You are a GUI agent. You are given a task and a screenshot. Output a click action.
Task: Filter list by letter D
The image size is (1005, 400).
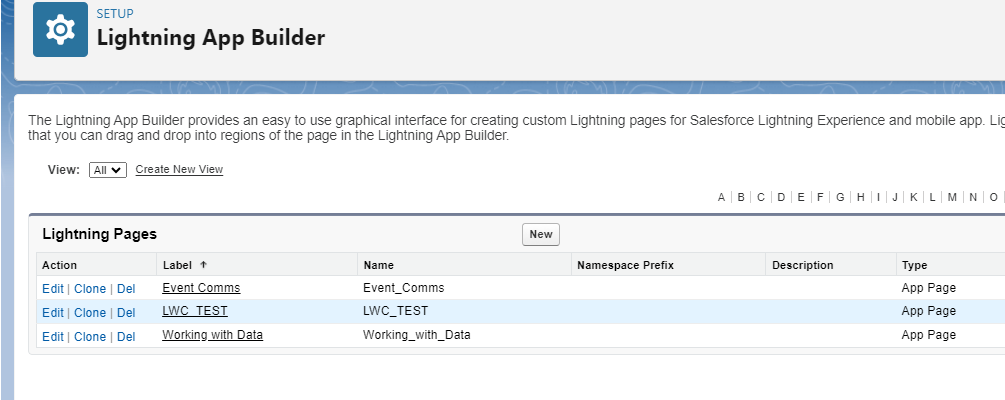(781, 197)
